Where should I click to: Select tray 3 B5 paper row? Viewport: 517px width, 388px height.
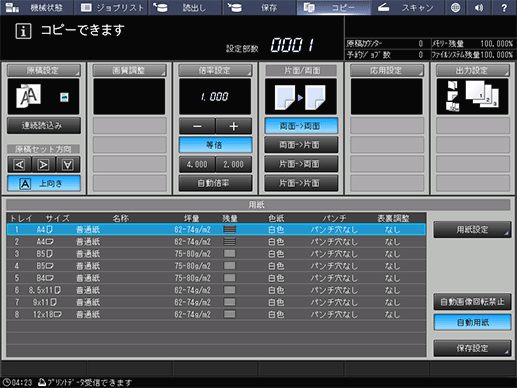point(216,254)
